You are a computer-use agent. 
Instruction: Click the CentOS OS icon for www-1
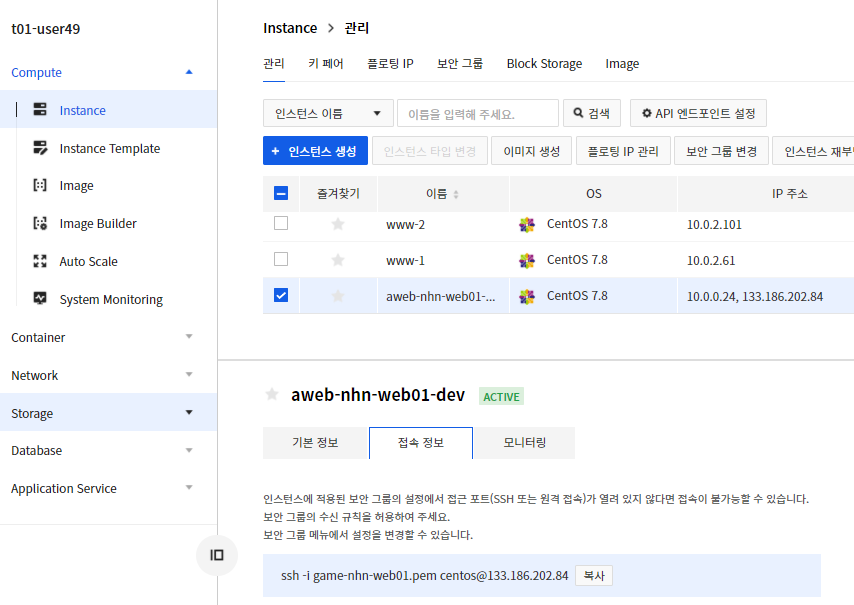(x=526, y=259)
